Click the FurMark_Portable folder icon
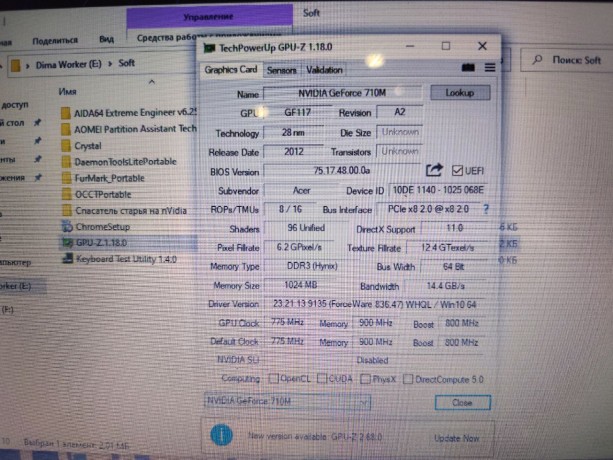The width and height of the screenshot is (613, 460). pos(66,178)
